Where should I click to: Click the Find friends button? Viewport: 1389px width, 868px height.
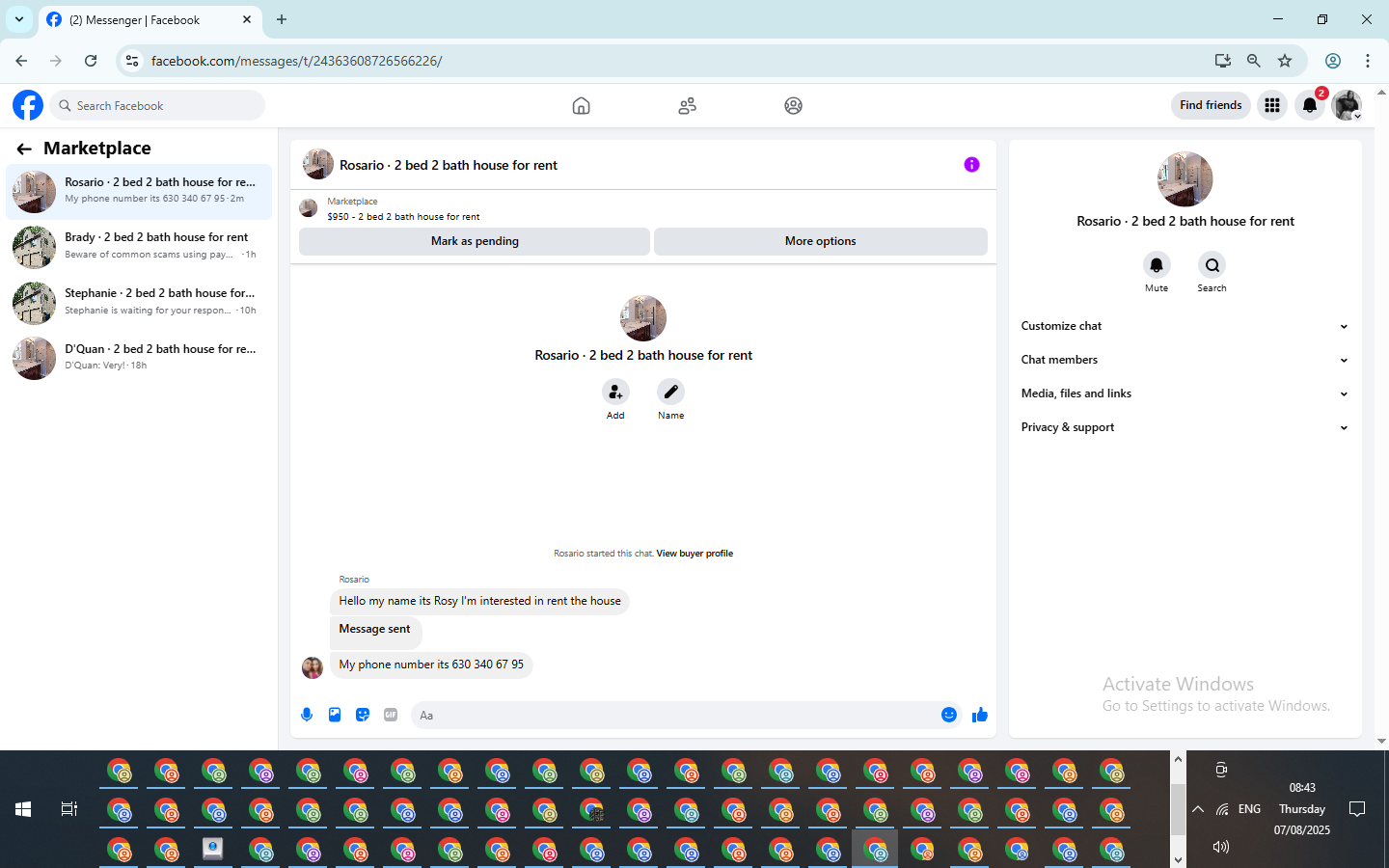(x=1211, y=105)
